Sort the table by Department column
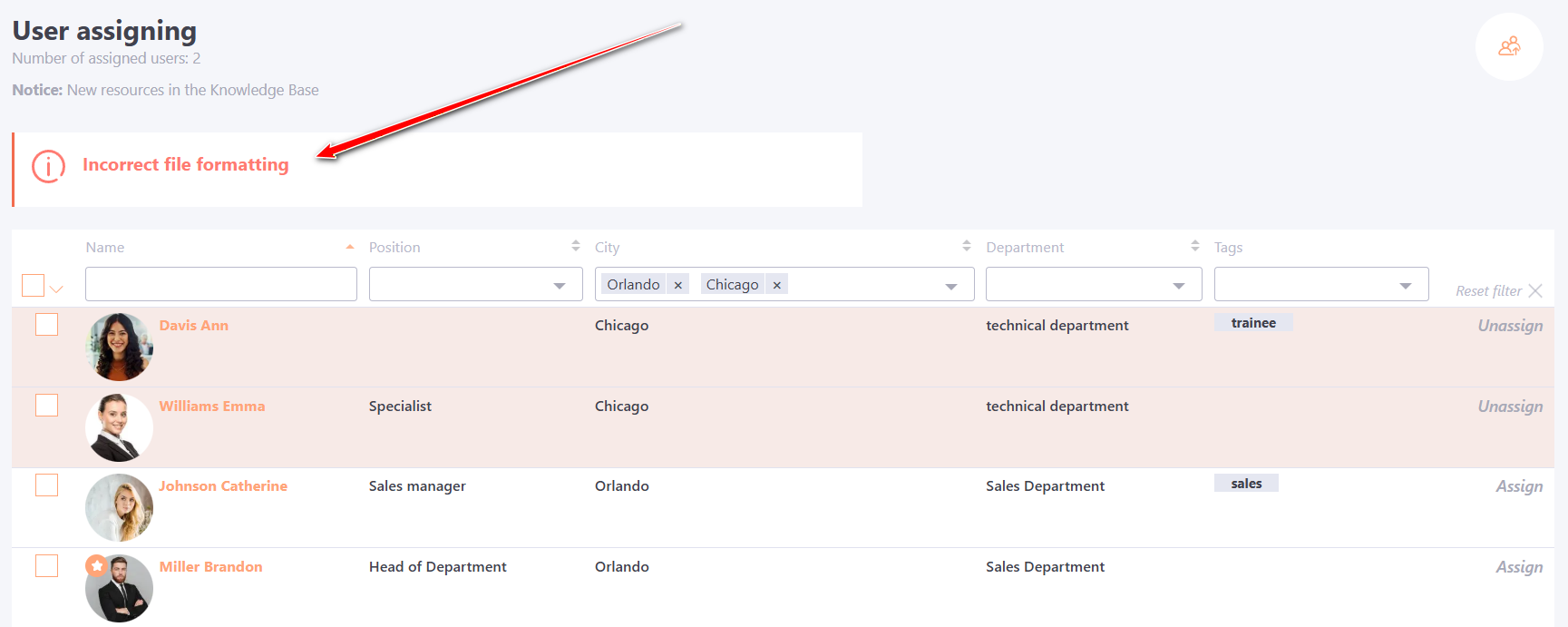Image resolution: width=1568 pixels, height=627 pixels. click(1194, 247)
